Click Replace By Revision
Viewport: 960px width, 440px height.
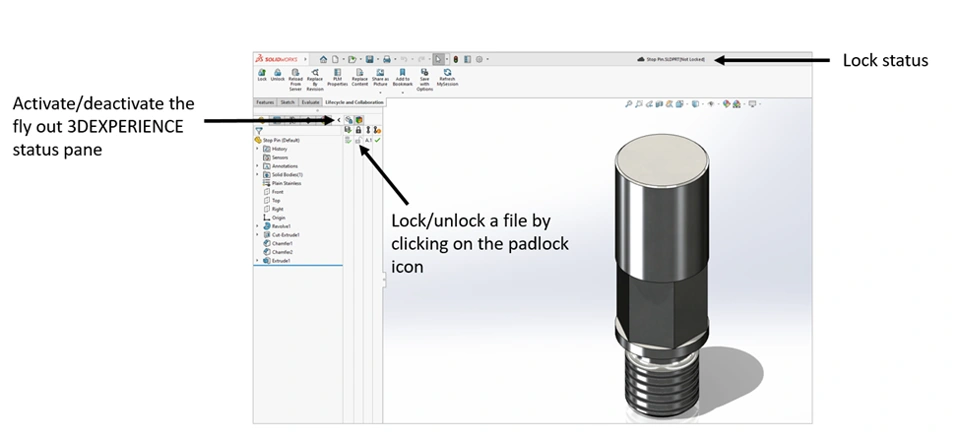(315, 80)
